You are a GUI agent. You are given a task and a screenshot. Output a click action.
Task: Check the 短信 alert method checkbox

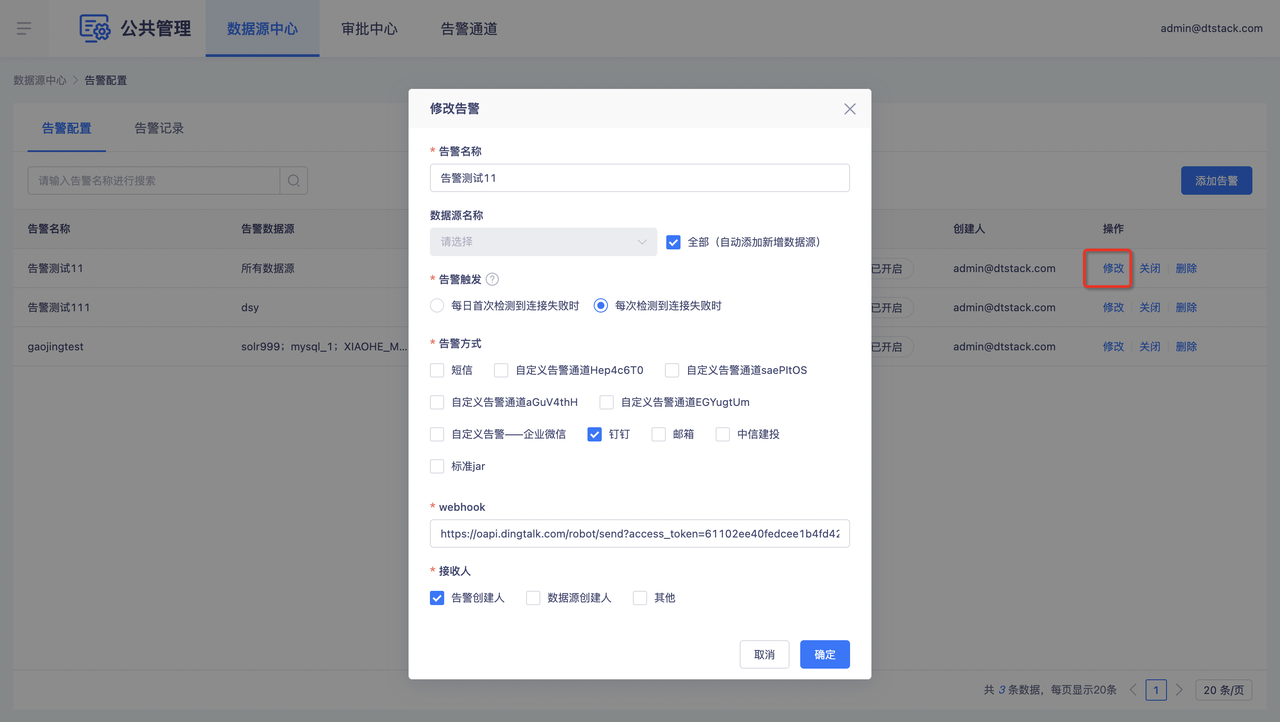[437, 370]
